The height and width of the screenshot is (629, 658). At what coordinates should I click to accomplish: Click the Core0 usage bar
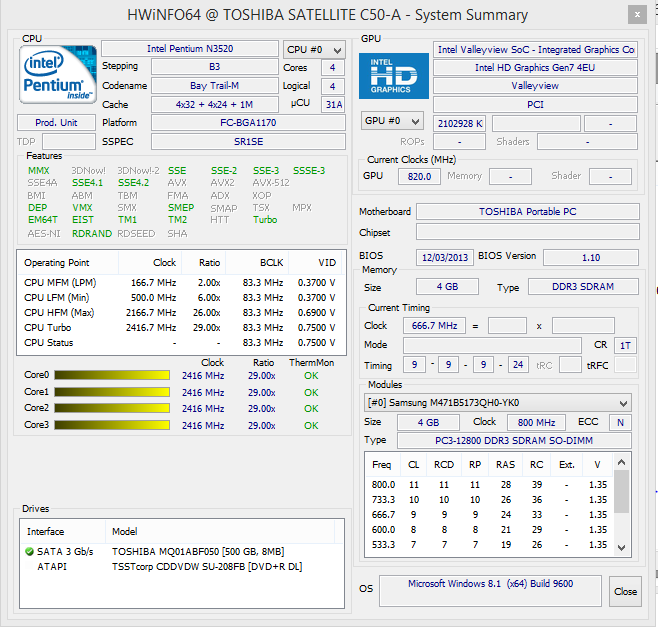(112, 375)
